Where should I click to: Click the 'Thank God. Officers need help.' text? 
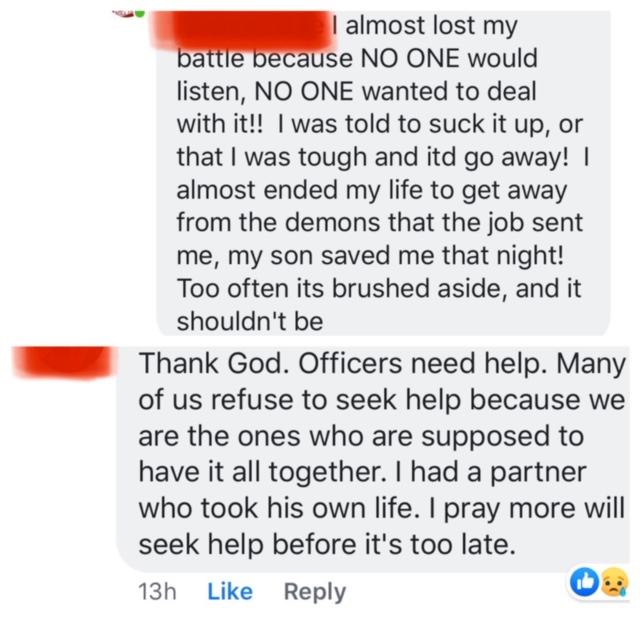click(x=342, y=363)
